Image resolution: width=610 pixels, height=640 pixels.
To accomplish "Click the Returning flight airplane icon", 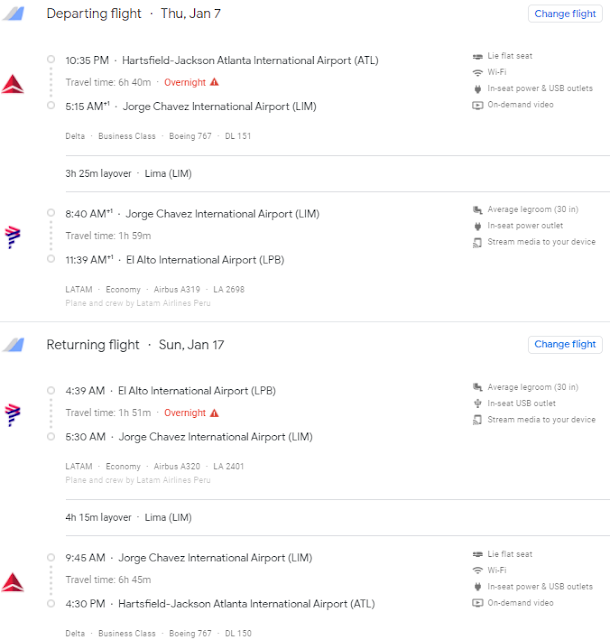I will point(14,345).
